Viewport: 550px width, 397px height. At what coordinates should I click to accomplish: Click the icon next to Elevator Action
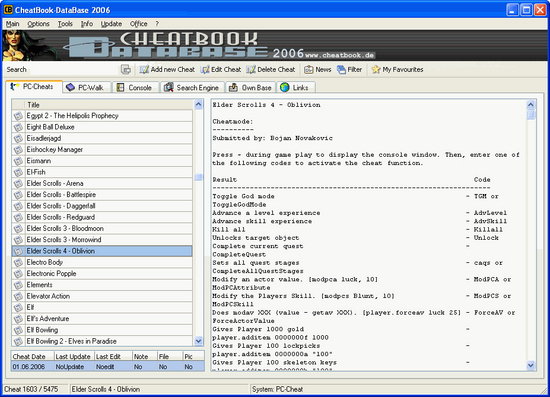tap(18, 296)
